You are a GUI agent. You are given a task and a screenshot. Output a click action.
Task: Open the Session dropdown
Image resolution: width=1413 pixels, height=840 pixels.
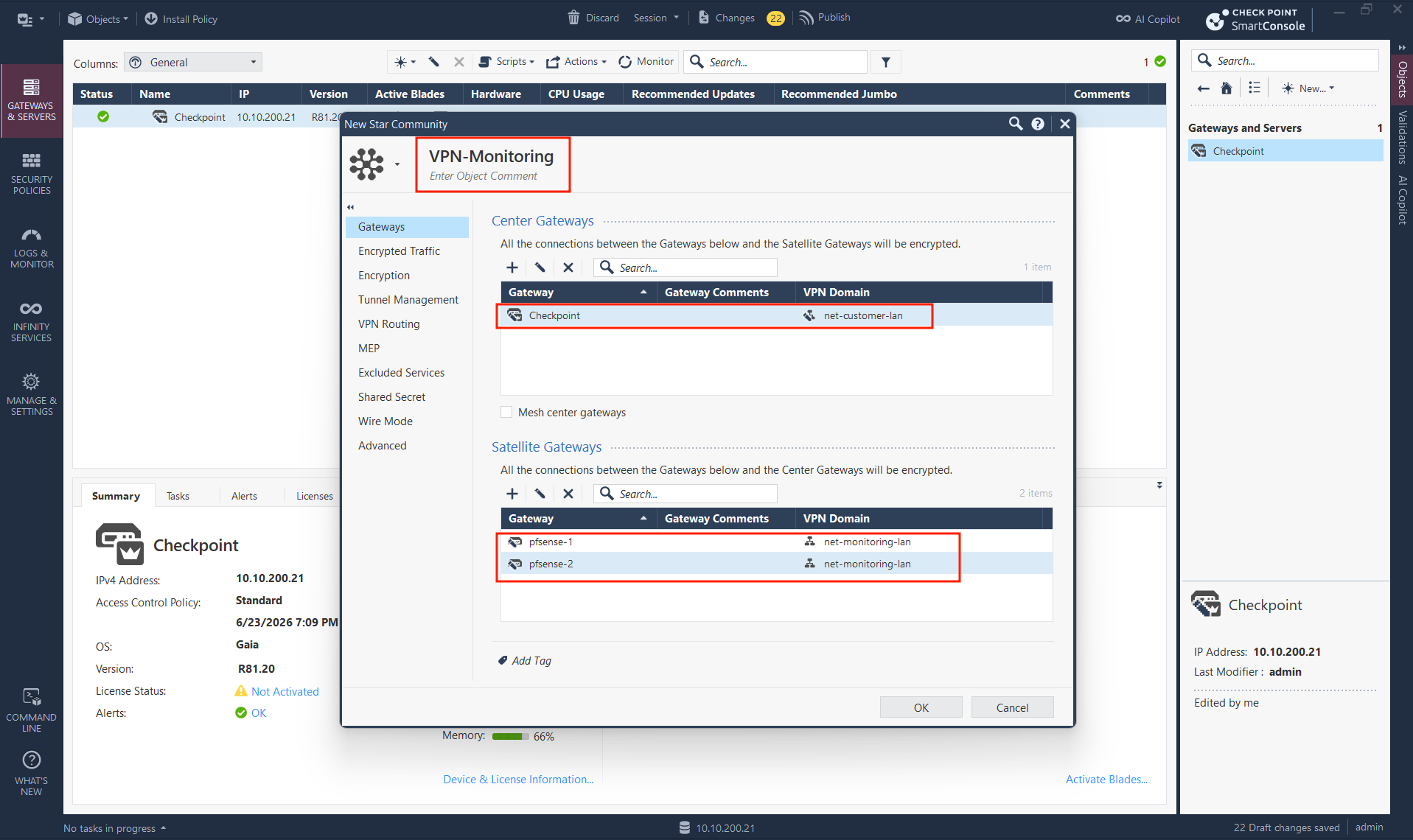656,18
